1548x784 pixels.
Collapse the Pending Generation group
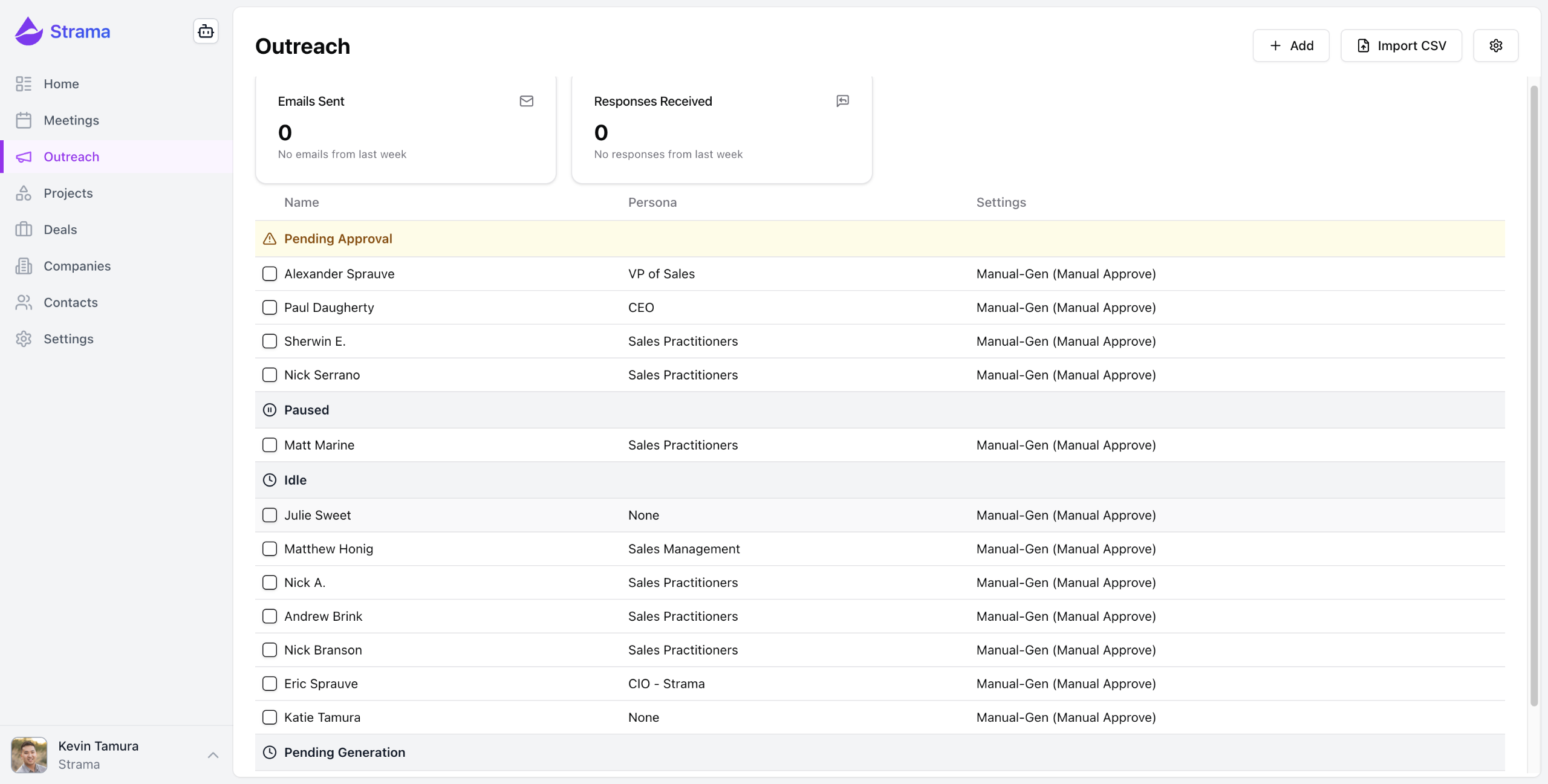pyautogui.click(x=345, y=753)
